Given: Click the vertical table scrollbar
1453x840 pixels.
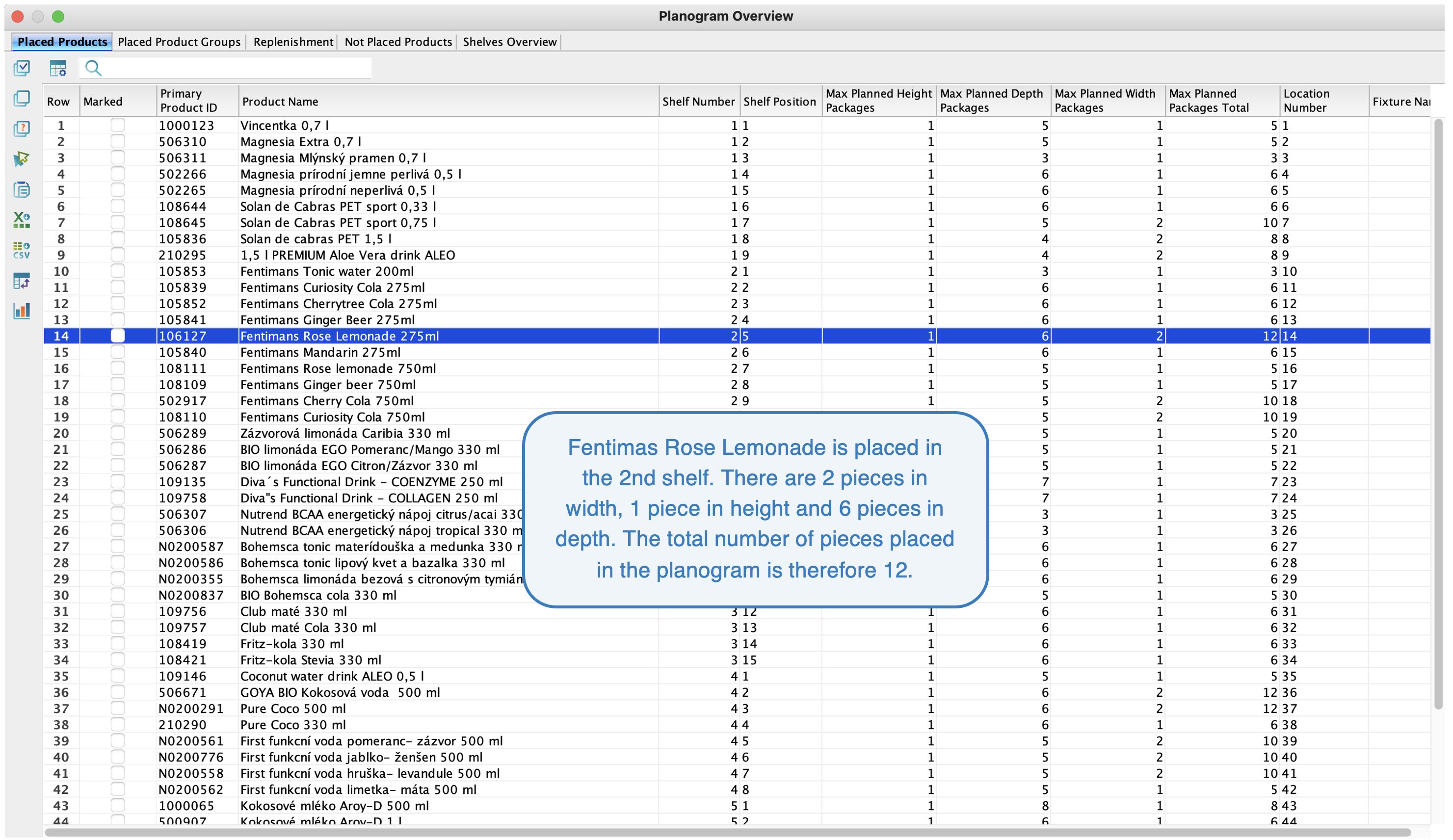Looking at the screenshot, I should [x=1438, y=414].
